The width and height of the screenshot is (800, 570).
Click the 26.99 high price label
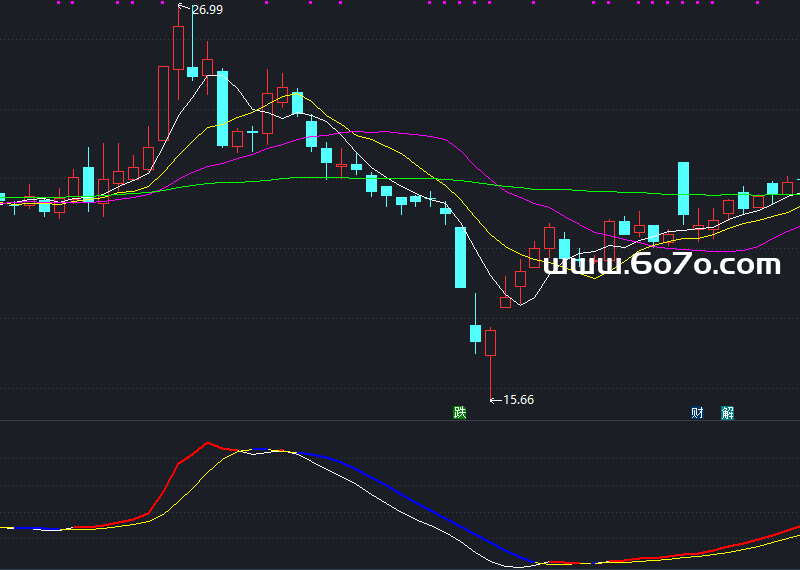(206, 9)
